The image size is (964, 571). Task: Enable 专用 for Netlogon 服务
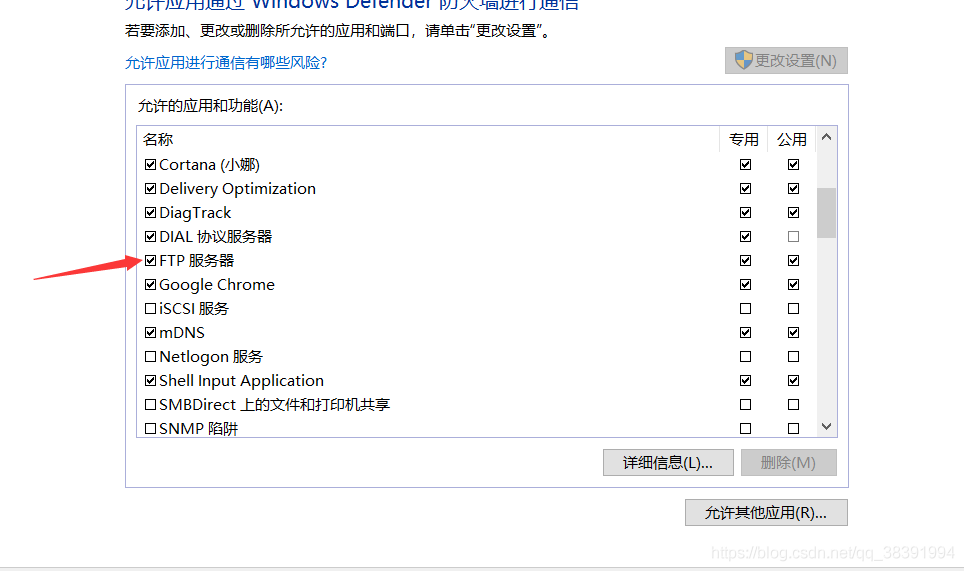coord(745,357)
